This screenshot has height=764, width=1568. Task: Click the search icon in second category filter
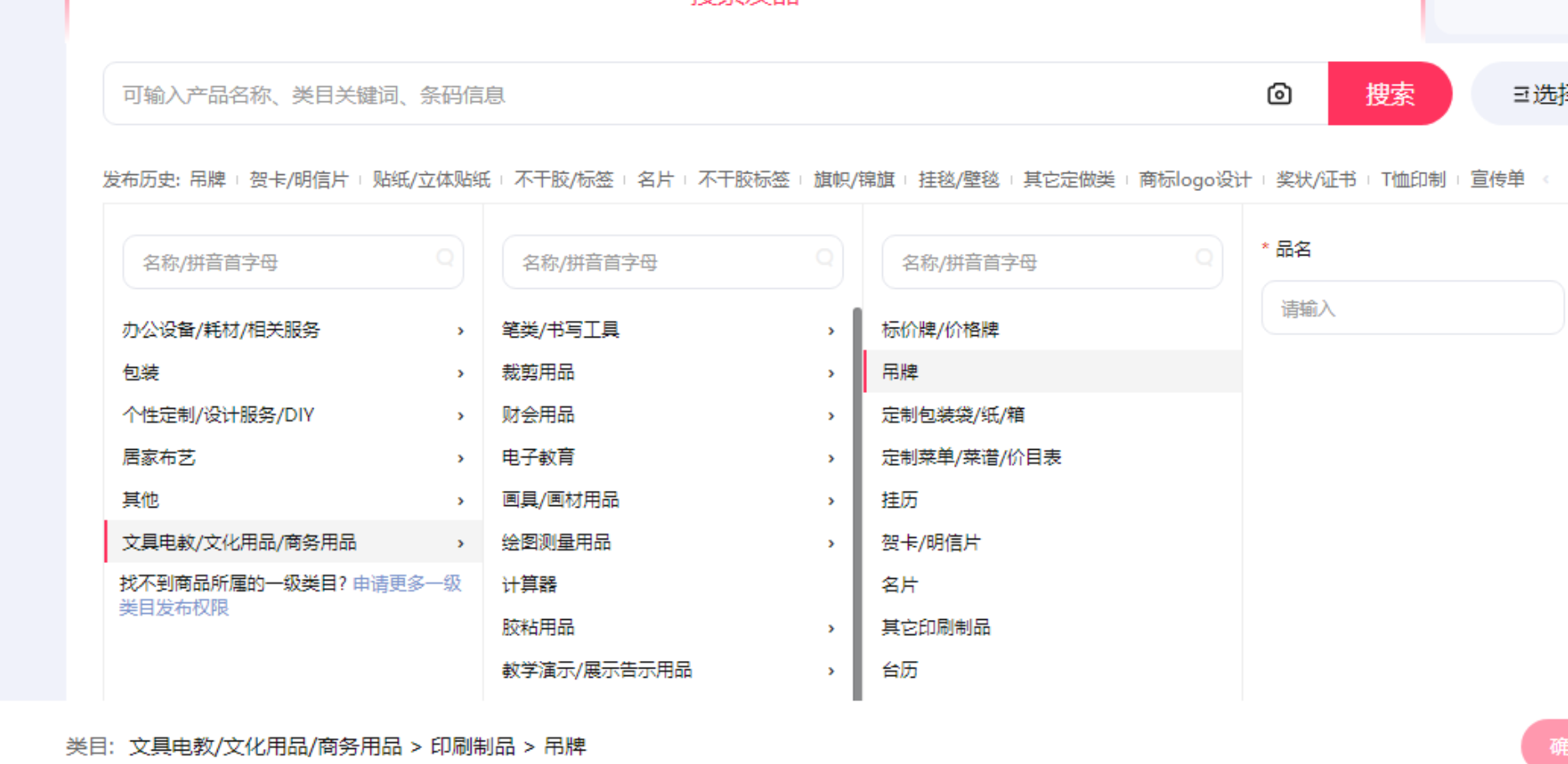[825, 258]
